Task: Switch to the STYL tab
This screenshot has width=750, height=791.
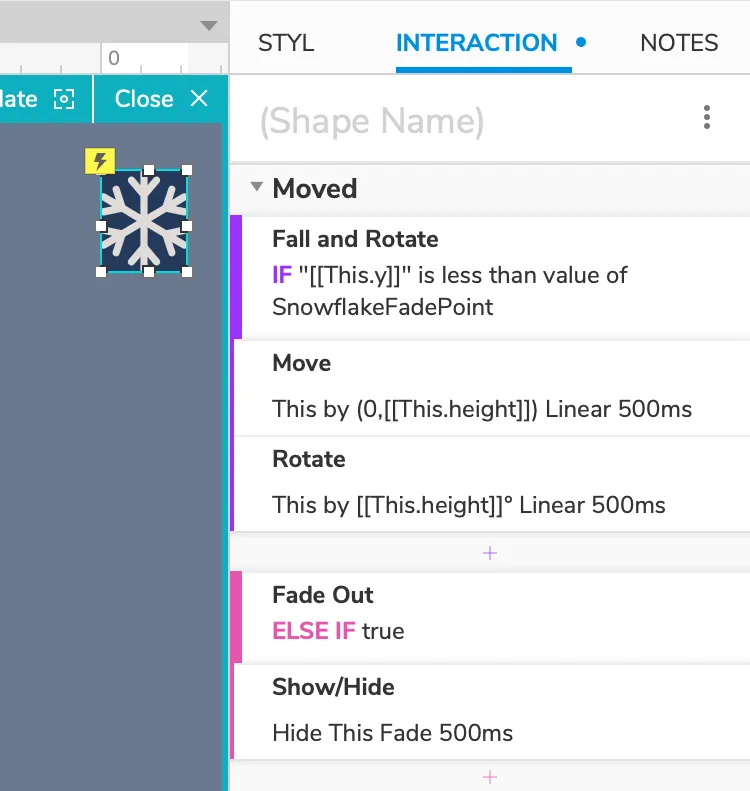Action: click(x=286, y=43)
